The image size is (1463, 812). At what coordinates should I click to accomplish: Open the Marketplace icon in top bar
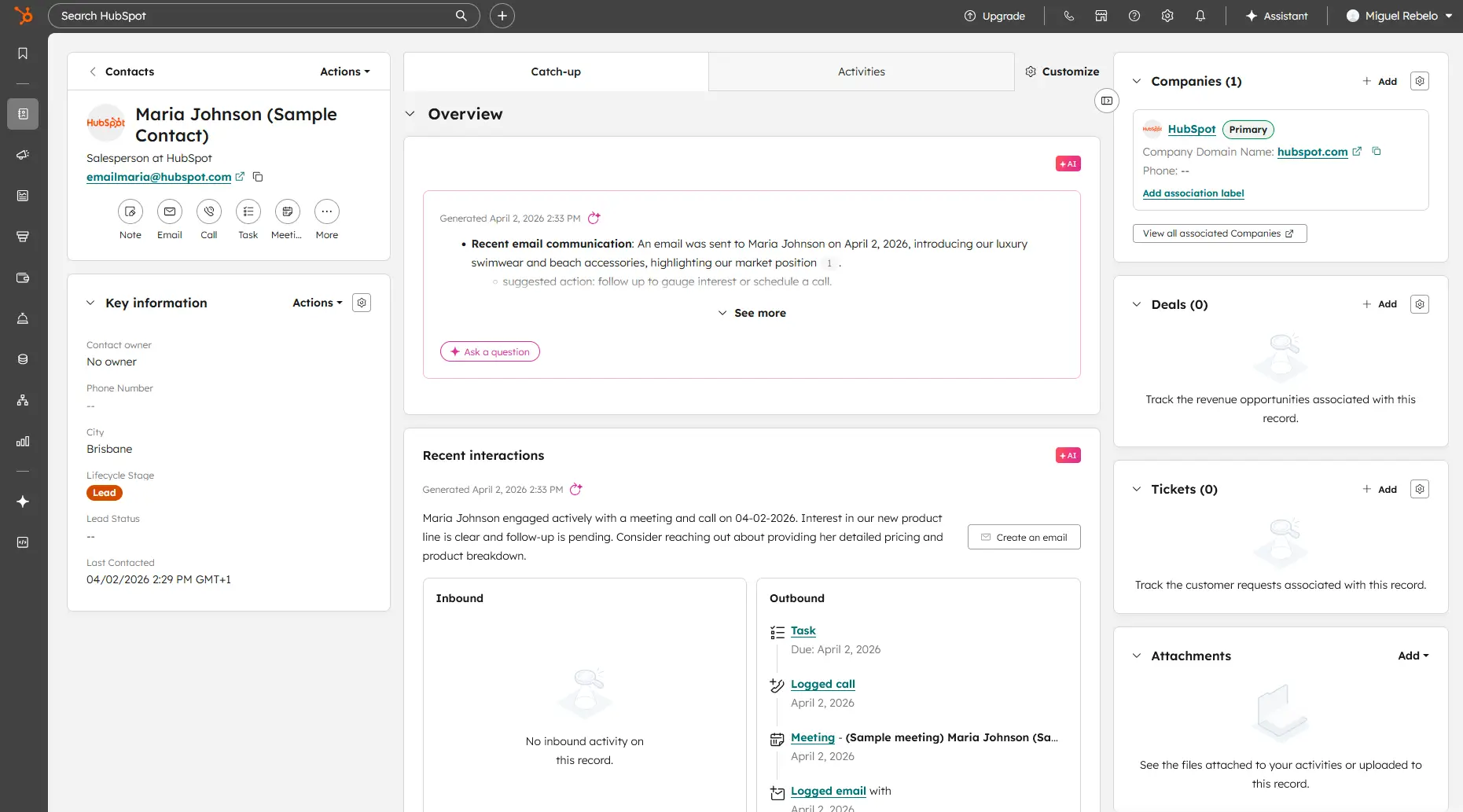[1101, 16]
